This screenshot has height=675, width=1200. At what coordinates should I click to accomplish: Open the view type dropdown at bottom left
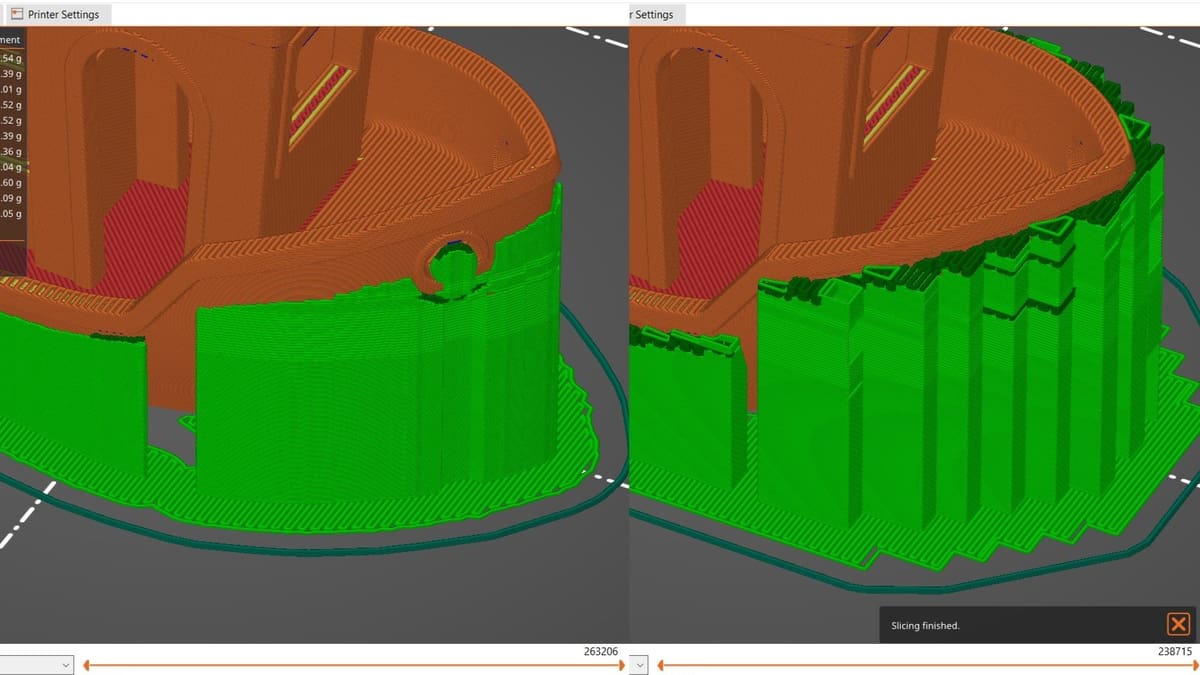37,664
